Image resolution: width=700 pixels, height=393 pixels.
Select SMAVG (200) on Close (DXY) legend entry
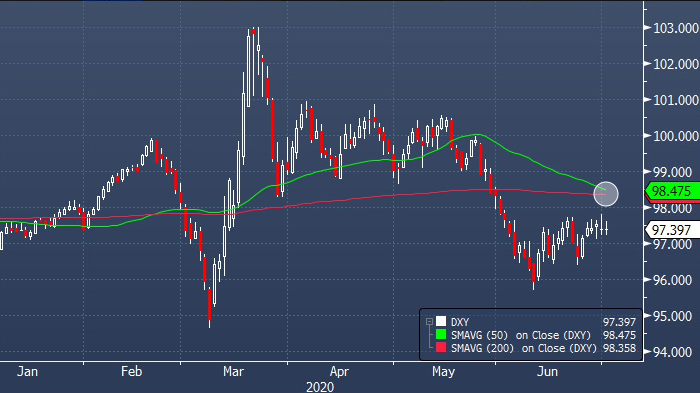[524, 348]
